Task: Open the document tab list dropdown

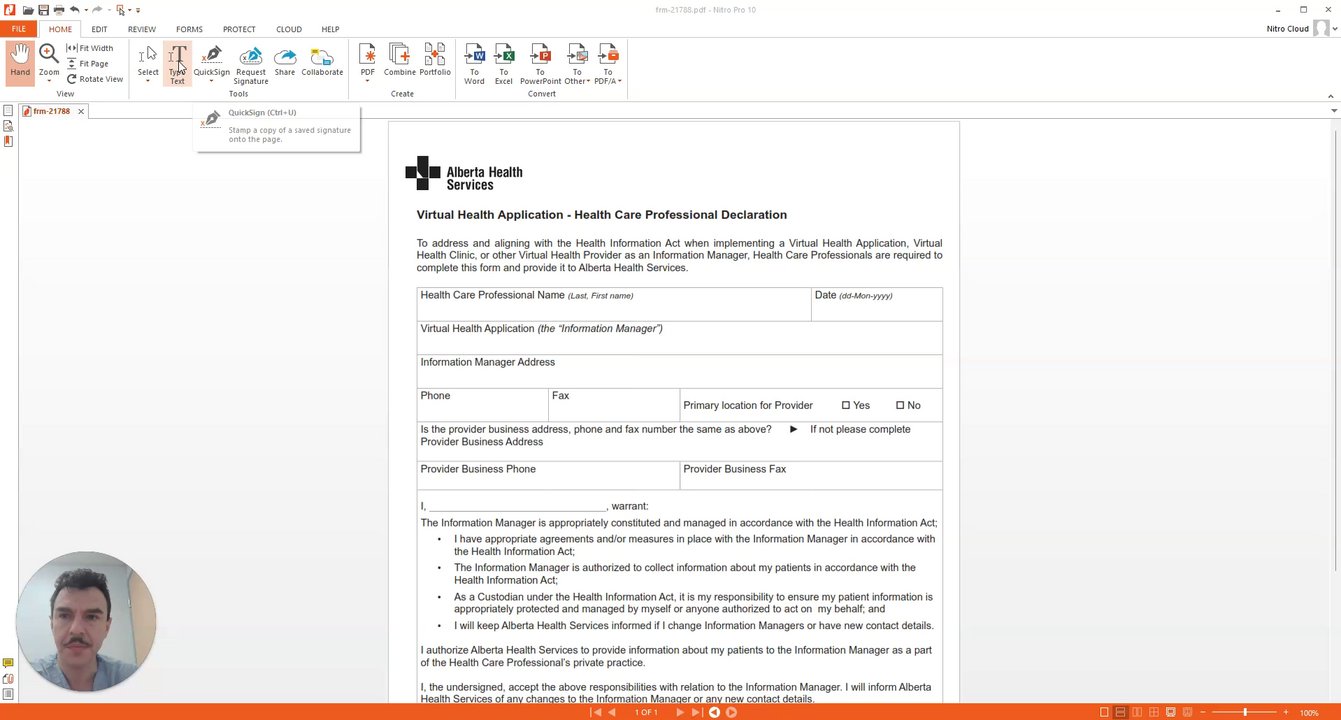Action: (1333, 111)
